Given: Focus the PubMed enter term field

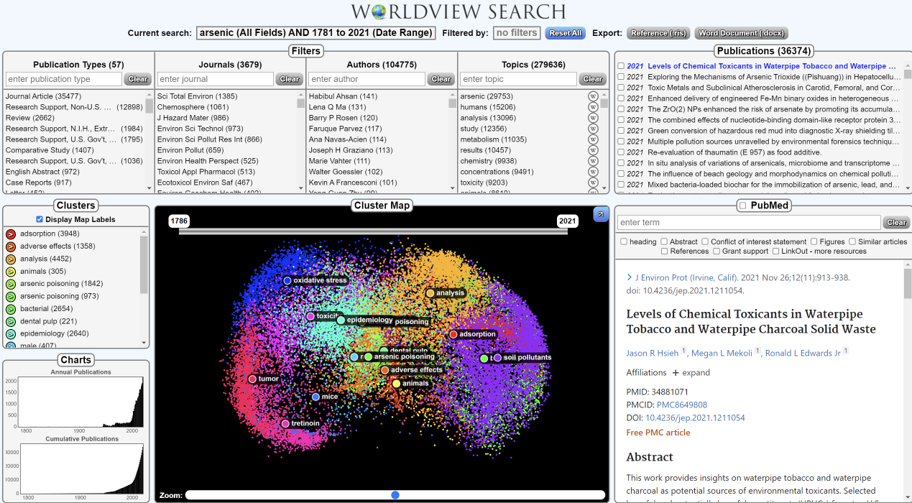Looking at the screenshot, I should 749,222.
